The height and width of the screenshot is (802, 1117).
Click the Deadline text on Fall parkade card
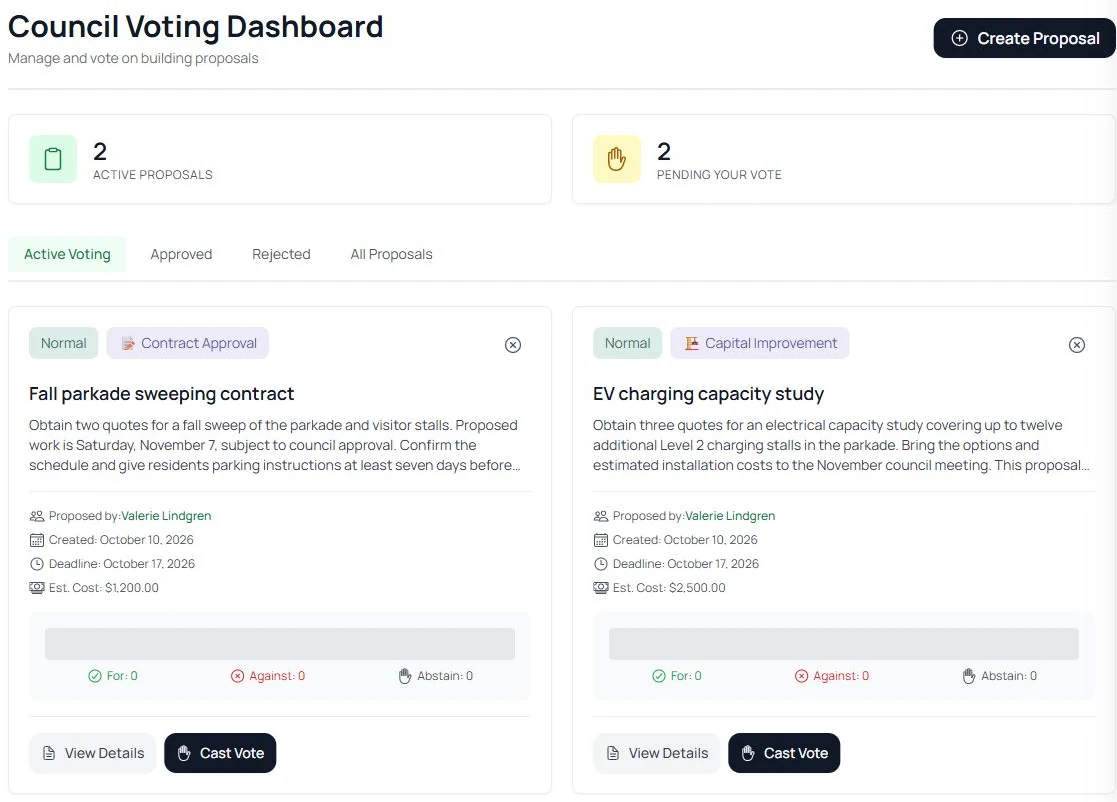122,564
